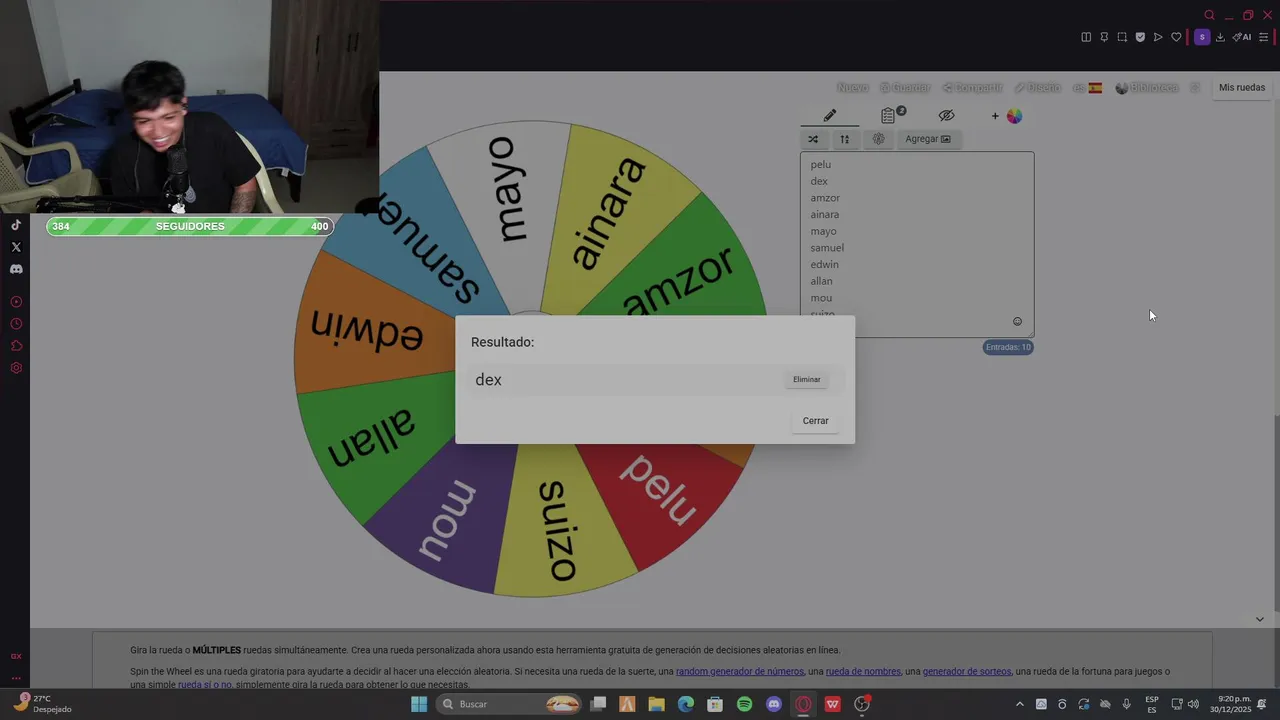The width and height of the screenshot is (1280, 720).
Task: Open Spotify from the taskbar
Action: [744, 704]
